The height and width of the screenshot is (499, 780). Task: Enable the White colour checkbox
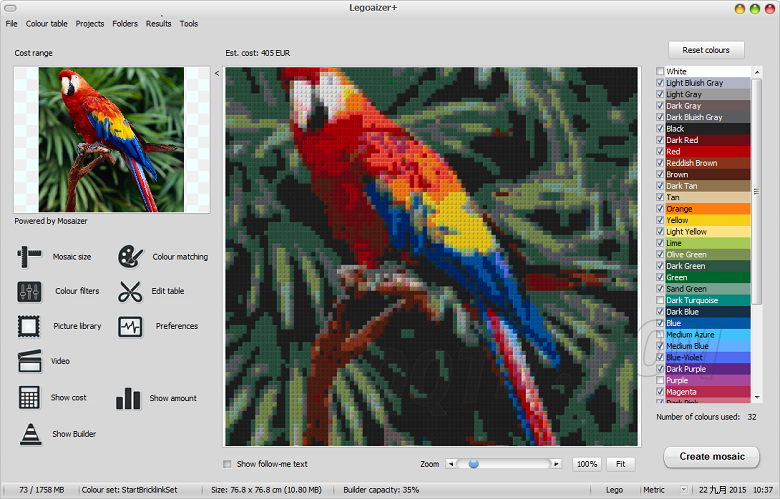click(x=660, y=71)
